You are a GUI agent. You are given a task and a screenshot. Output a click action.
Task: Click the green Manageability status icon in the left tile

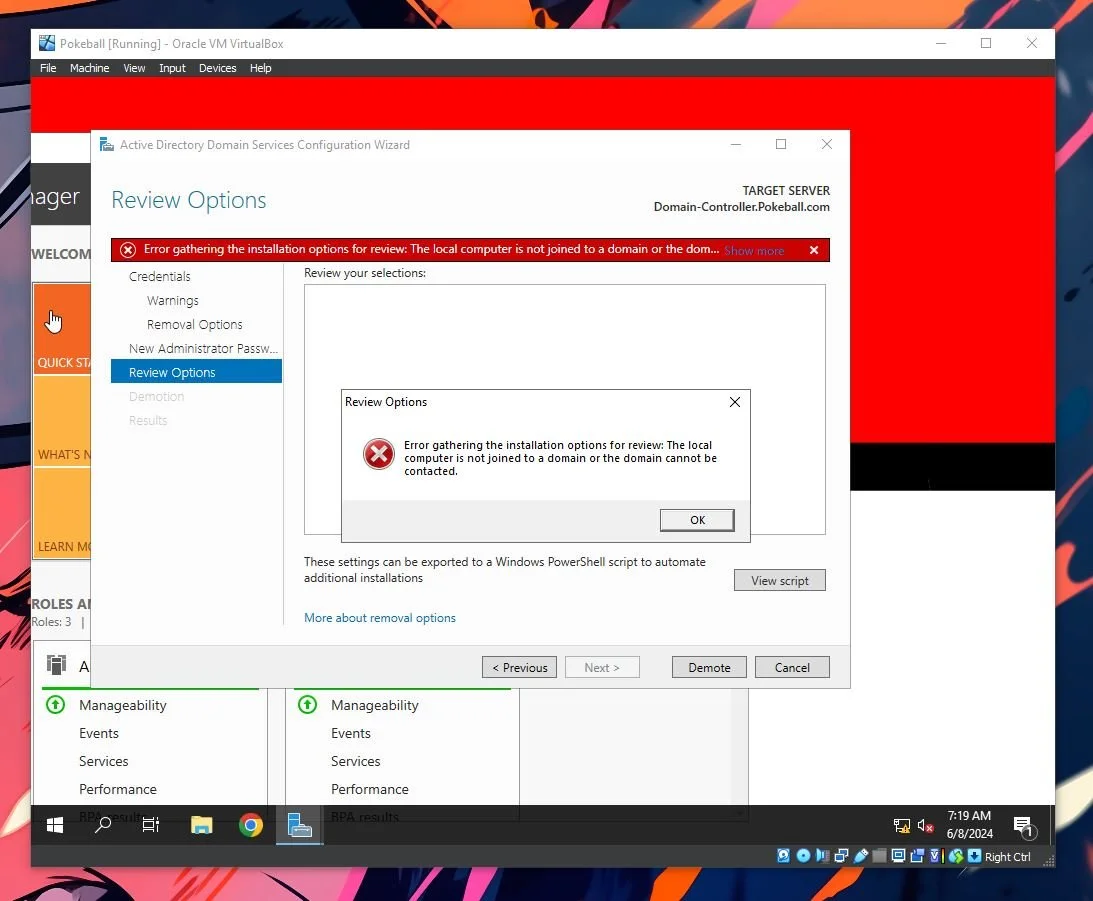56,704
